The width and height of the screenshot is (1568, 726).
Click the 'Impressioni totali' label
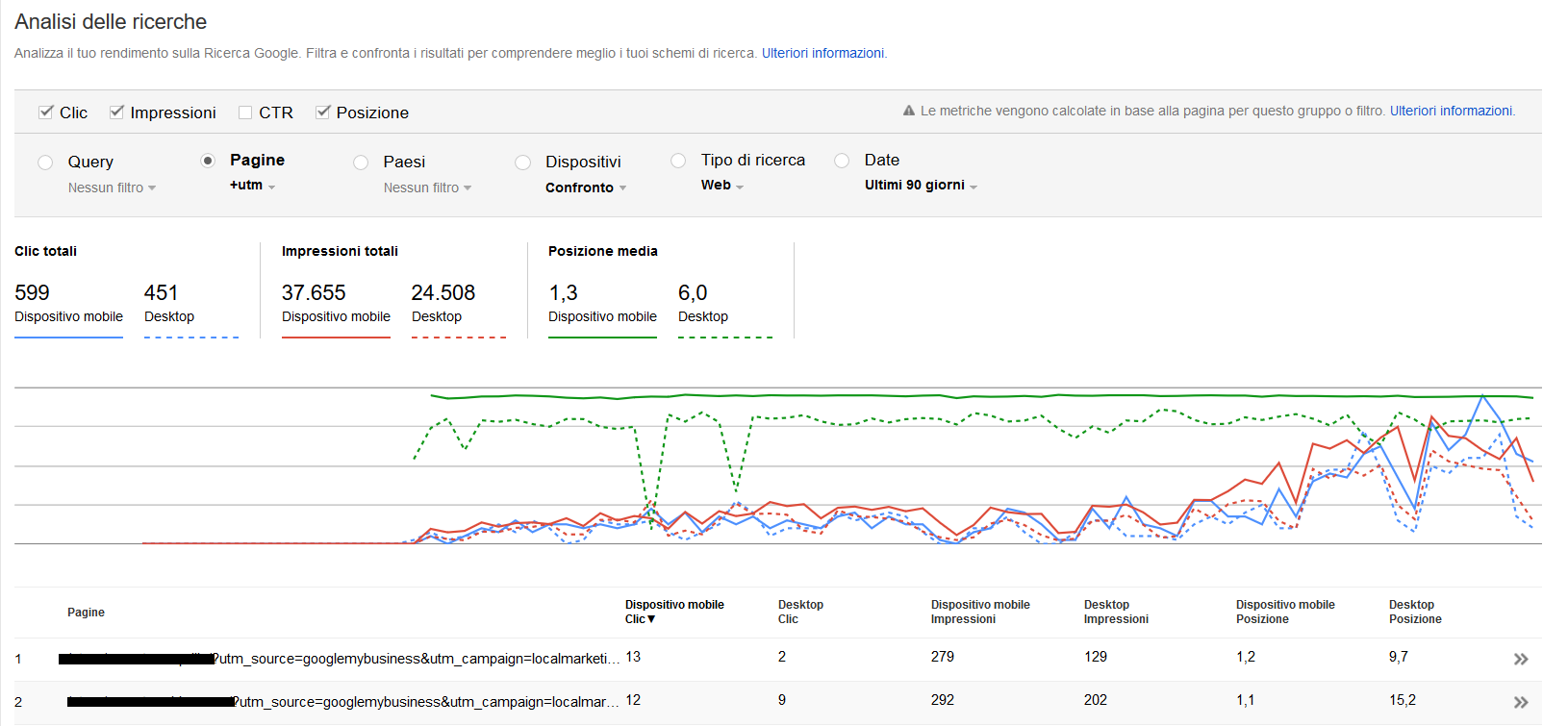[x=340, y=251]
